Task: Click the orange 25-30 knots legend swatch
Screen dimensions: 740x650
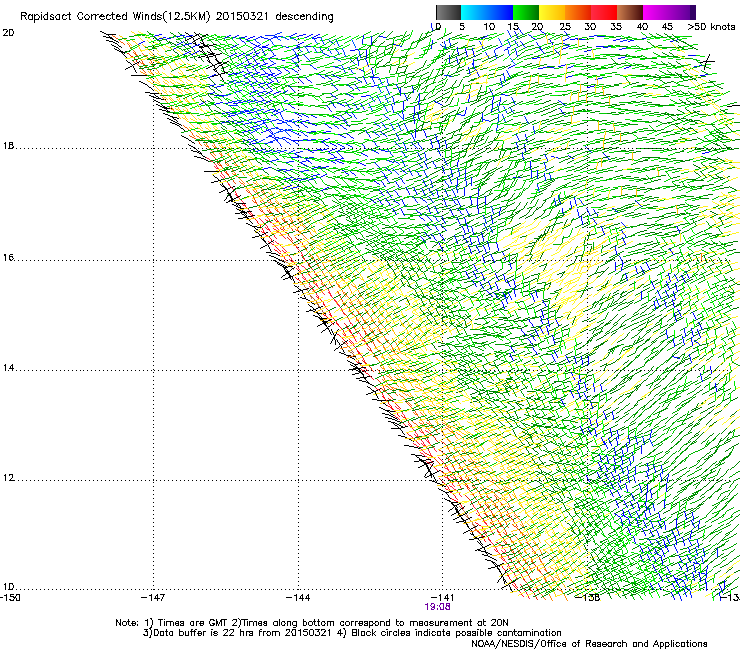Action: tap(578, 12)
